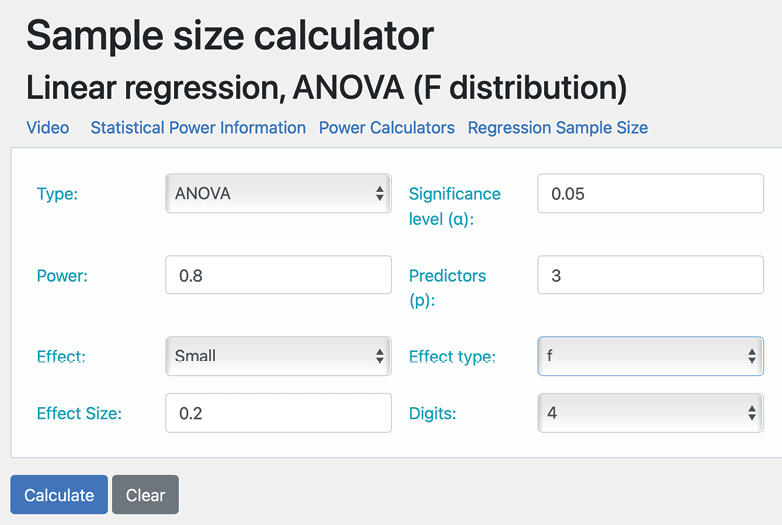Screen dimensions: 782x525
Task: Open the Effect type dropdown
Action: (650, 356)
